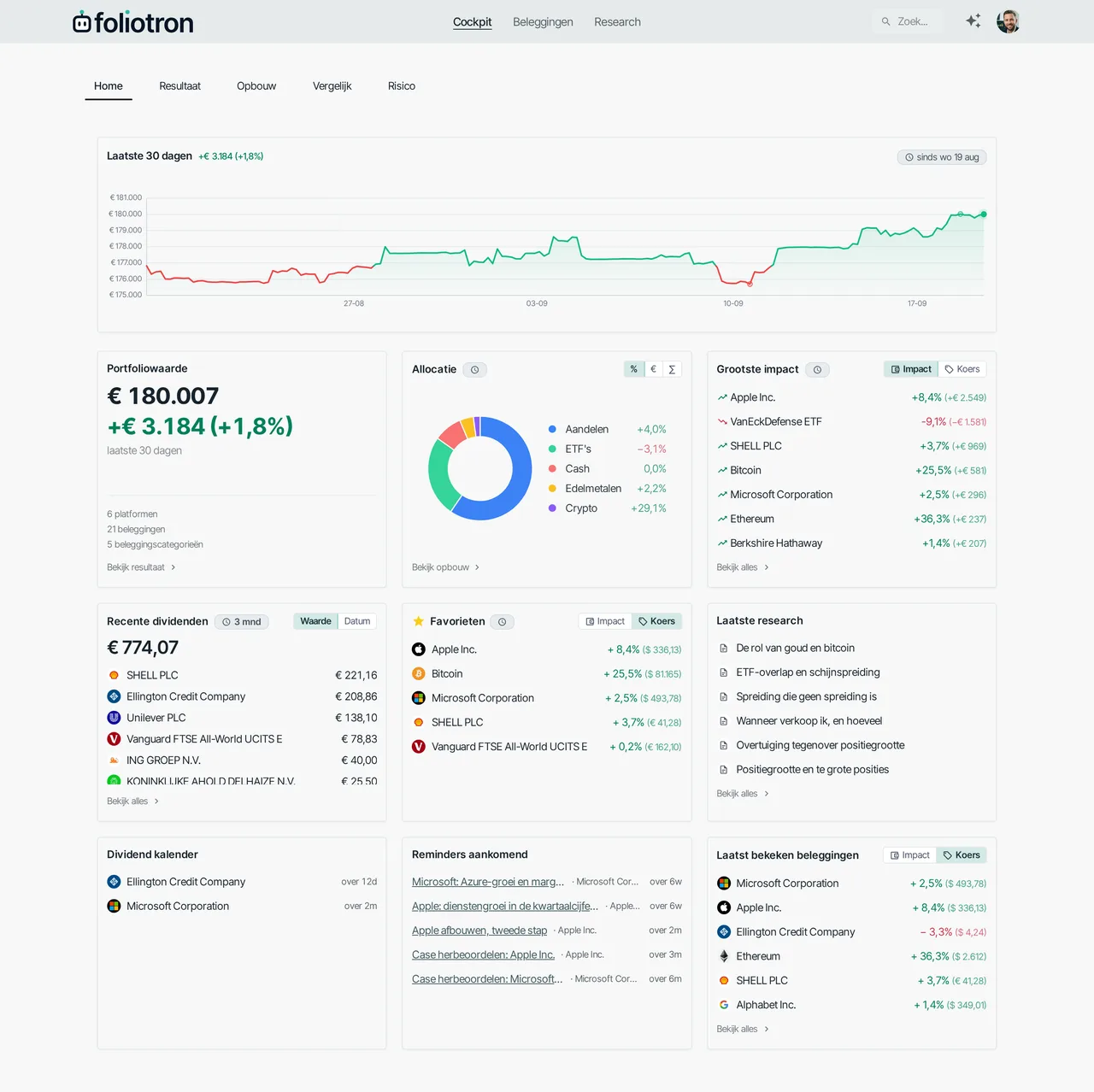Click the red Cash legend dot
Viewport: 1094px width, 1092px height.
click(552, 468)
